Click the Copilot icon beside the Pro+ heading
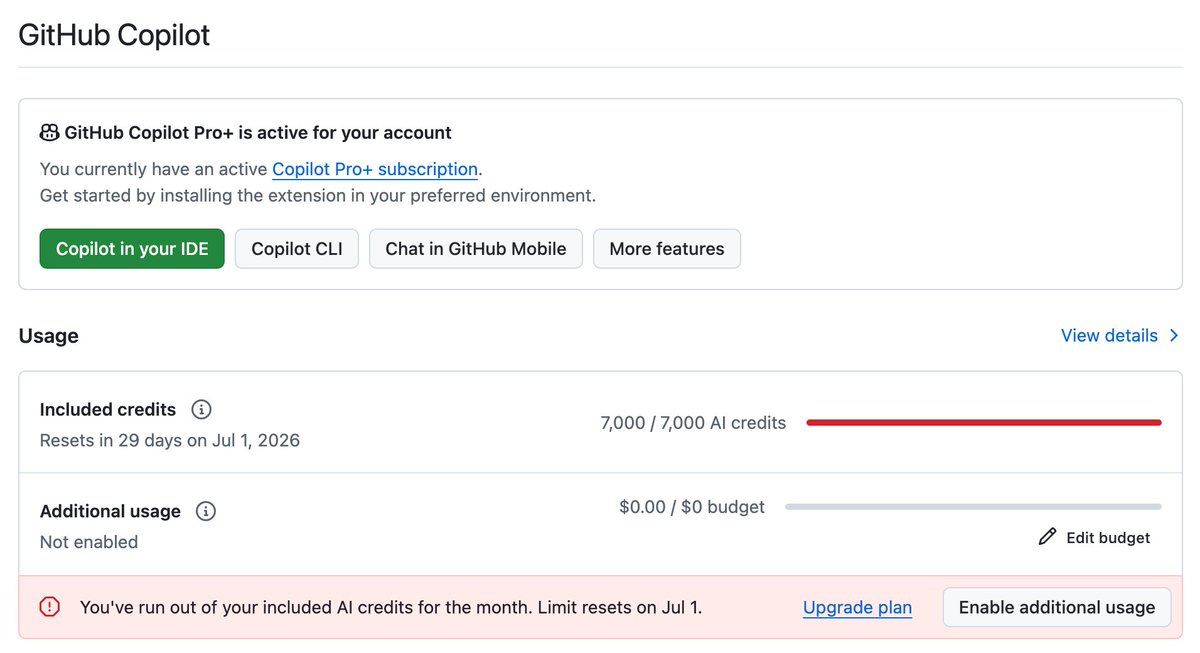The width and height of the screenshot is (1200, 653). click(49, 132)
